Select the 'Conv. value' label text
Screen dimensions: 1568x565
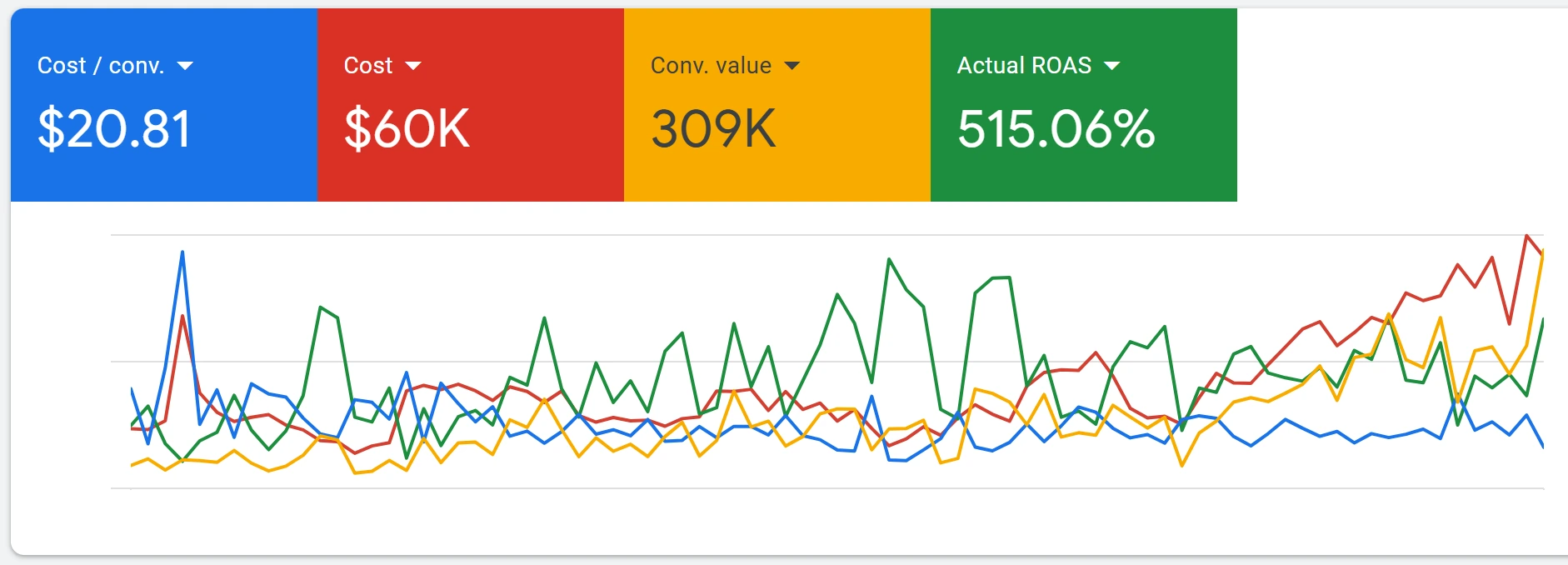click(711, 66)
